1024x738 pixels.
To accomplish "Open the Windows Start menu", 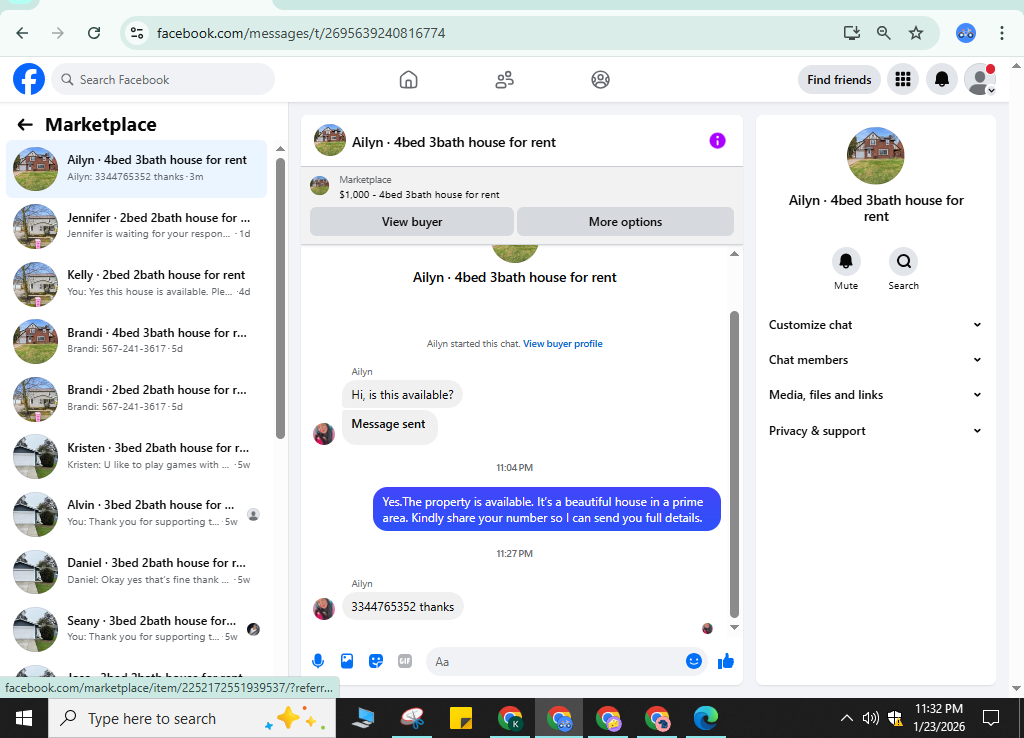I will click(24, 718).
